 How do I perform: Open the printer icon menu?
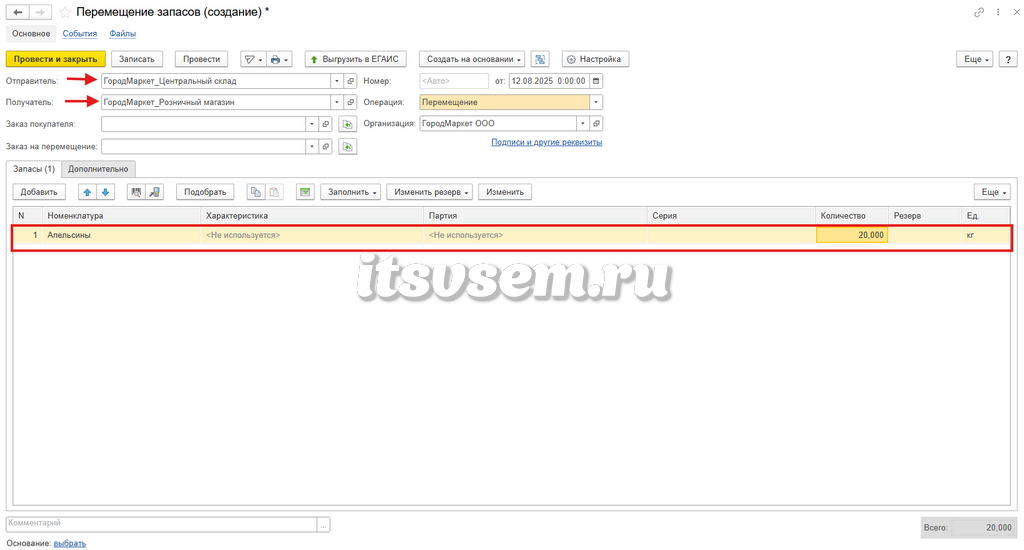279,59
